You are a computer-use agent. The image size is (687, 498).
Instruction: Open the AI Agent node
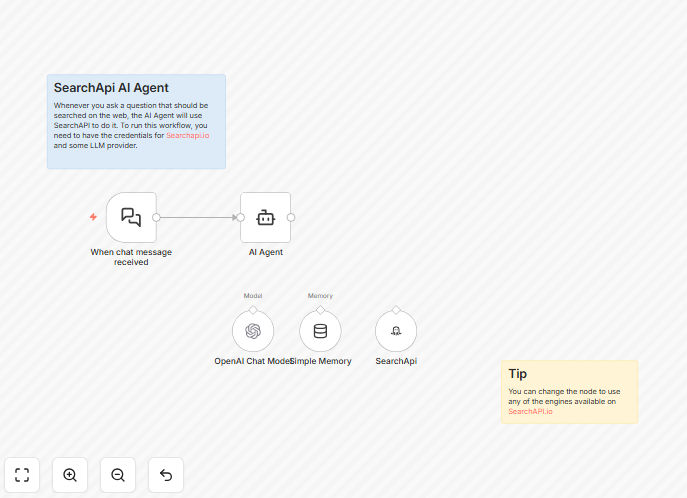click(266, 217)
